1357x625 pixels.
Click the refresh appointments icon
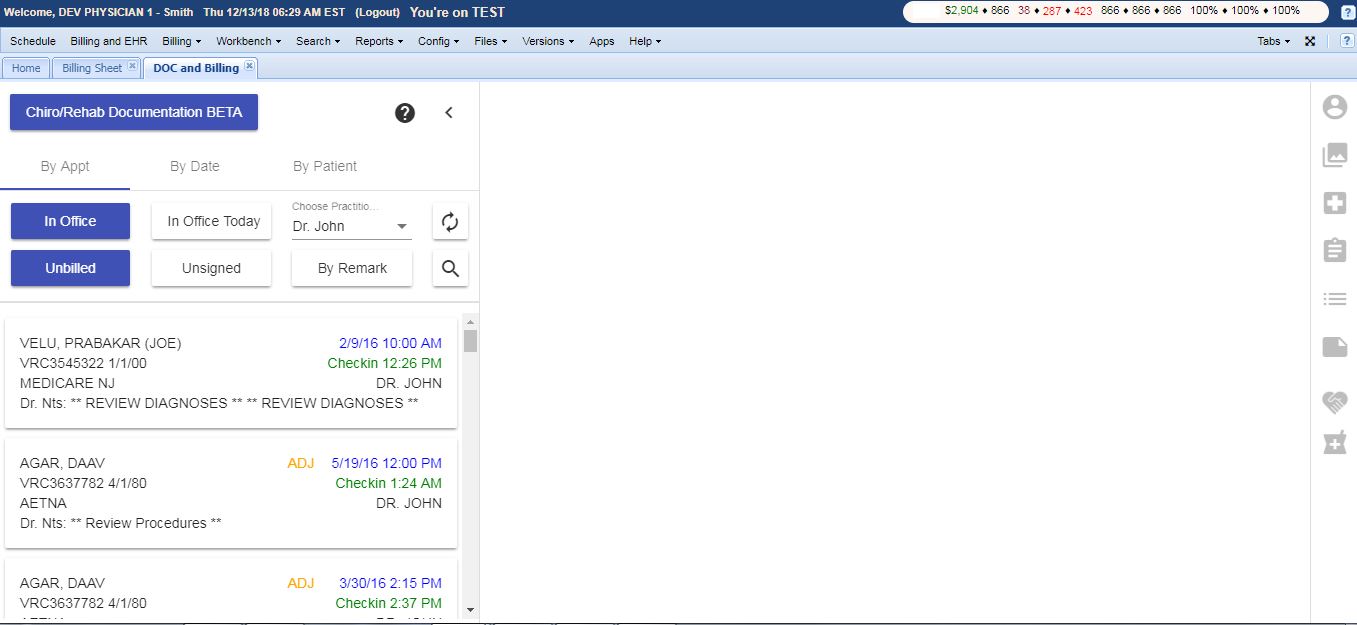pos(450,222)
